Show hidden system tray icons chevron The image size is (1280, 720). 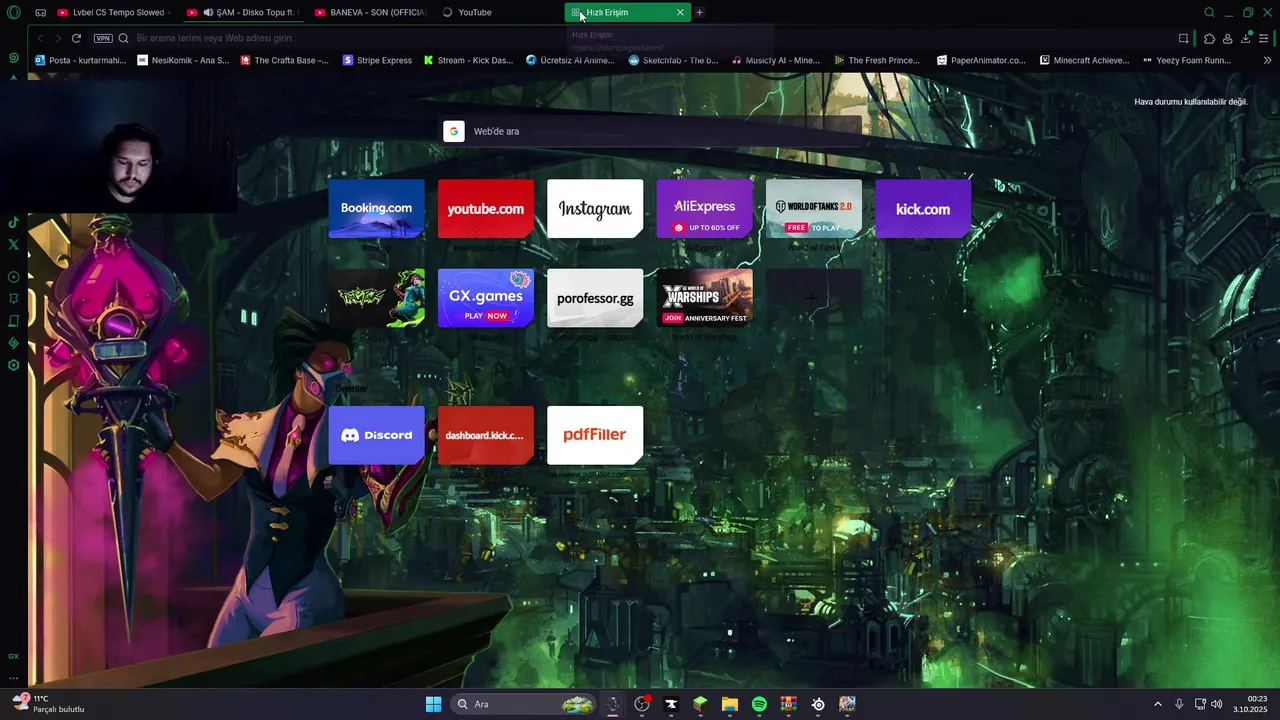pyautogui.click(x=1158, y=704)
